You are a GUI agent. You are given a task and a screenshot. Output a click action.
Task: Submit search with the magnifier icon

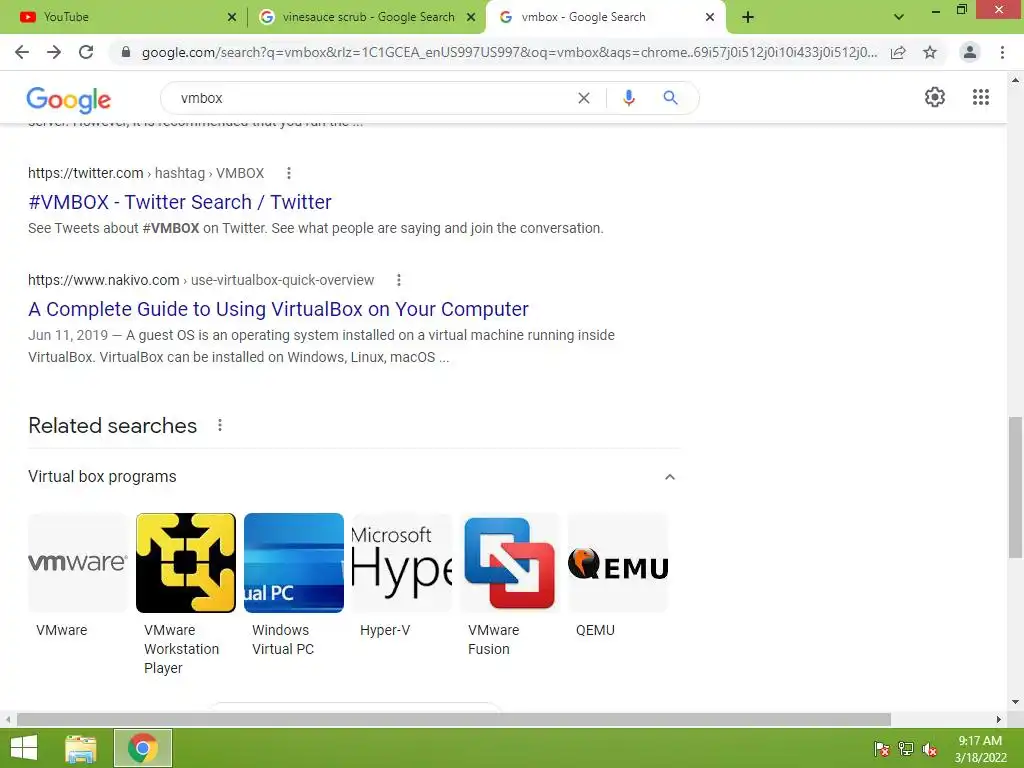pyautogui.click(x=670, y=98)
